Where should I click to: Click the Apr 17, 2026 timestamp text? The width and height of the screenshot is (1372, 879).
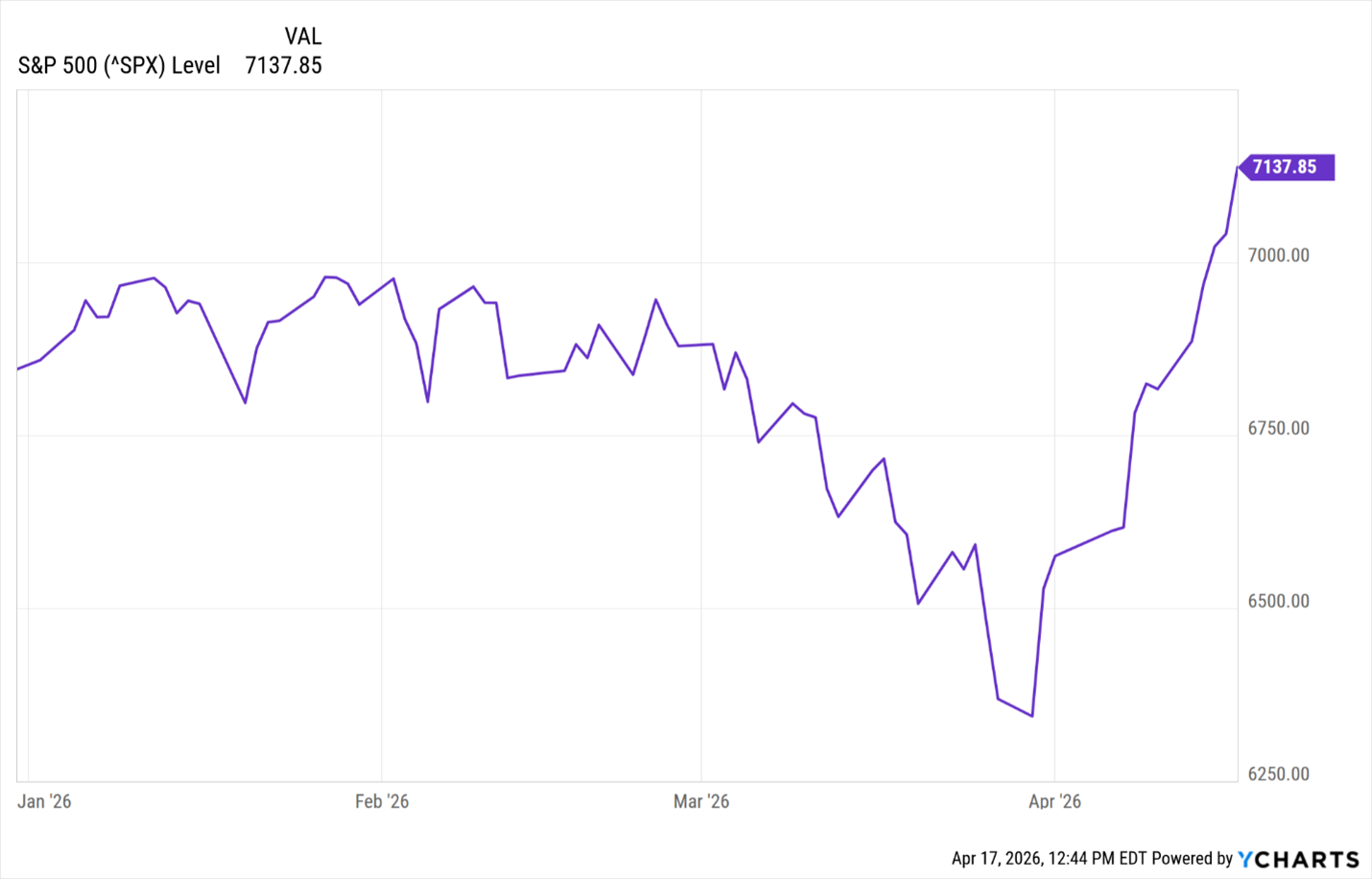pyautogui.click(x=1049, y=859)
